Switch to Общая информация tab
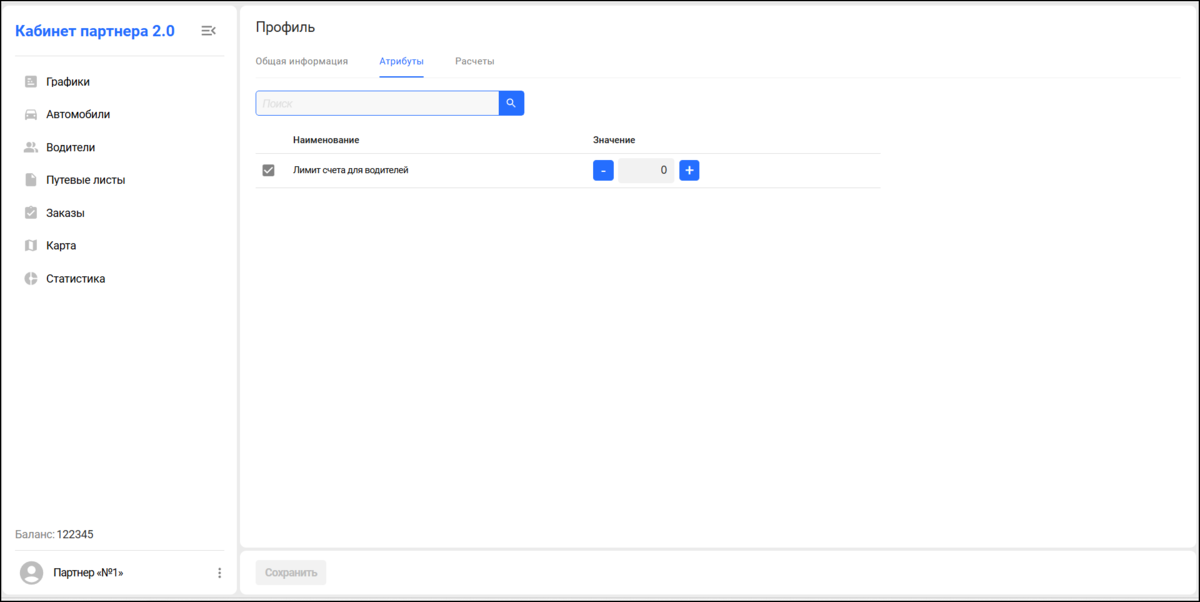Image resolution: width=1200 pixels, height=602 pixels. tap(302, 61)
